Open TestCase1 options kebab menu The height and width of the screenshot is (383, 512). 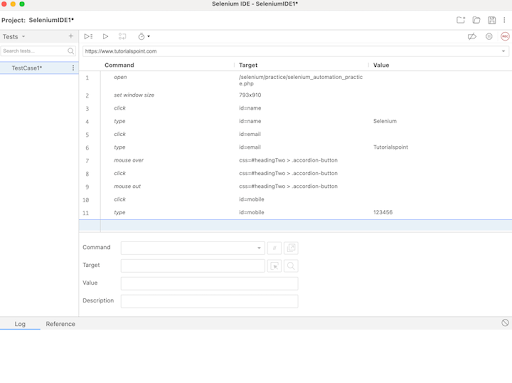[73, 68]
